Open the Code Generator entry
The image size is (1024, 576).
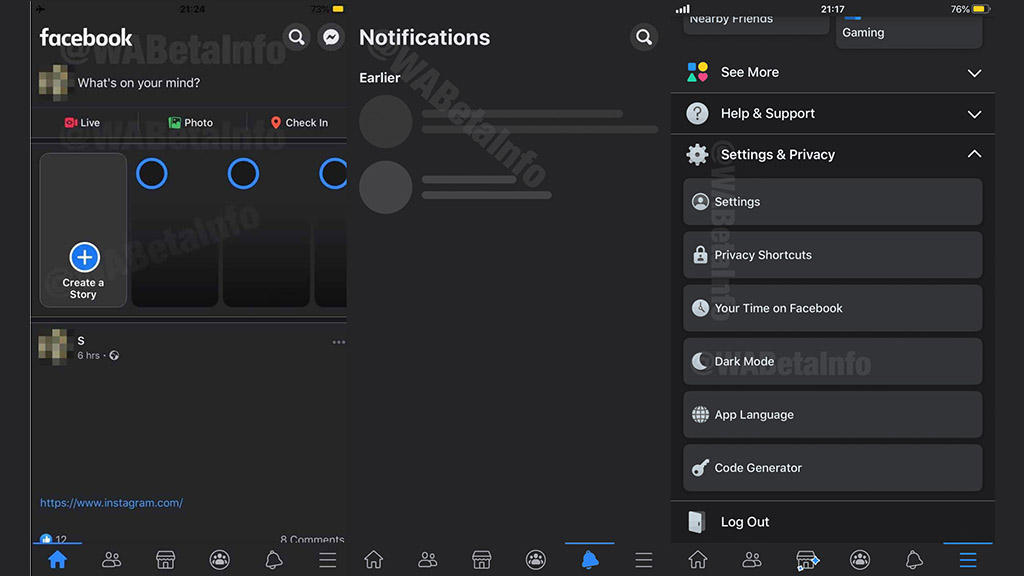tap(832, 468)
